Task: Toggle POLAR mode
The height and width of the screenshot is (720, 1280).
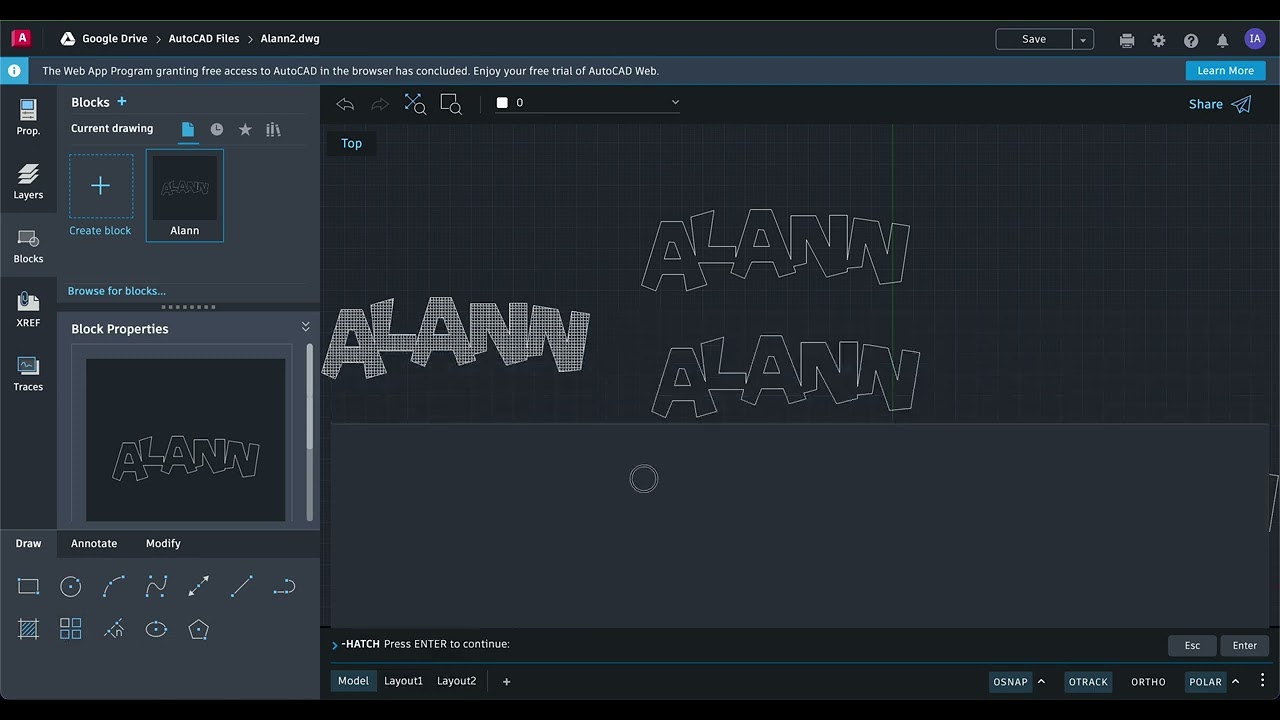Action: tap(1205, 682)
